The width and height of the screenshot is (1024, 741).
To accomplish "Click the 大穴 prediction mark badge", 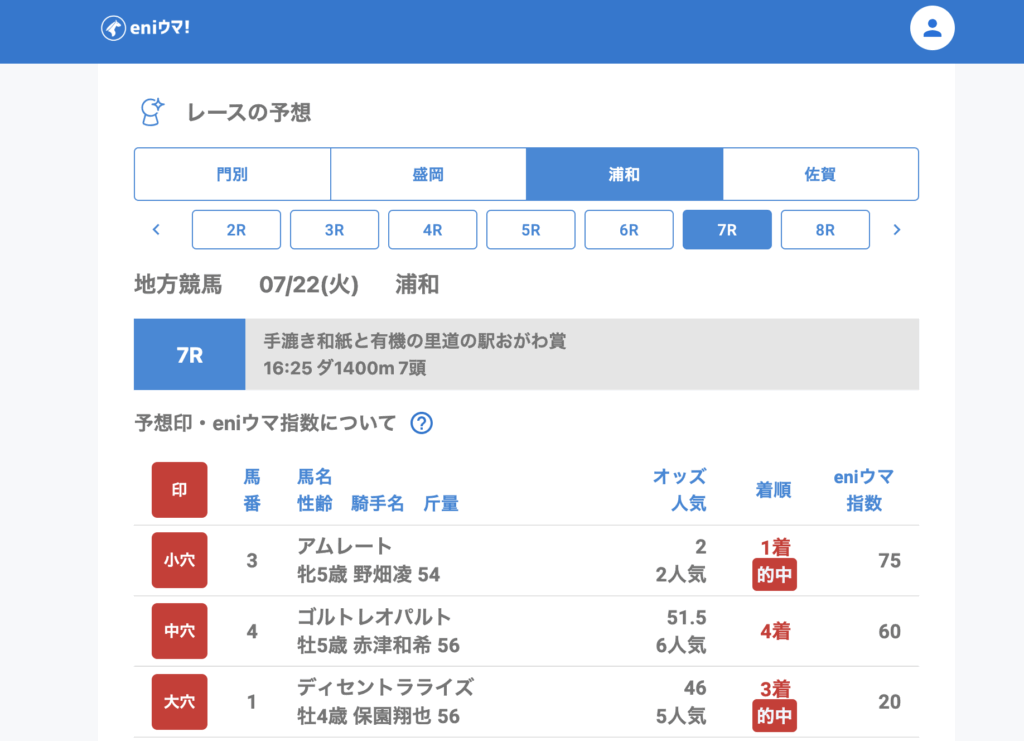I will (x=180, y=702).
